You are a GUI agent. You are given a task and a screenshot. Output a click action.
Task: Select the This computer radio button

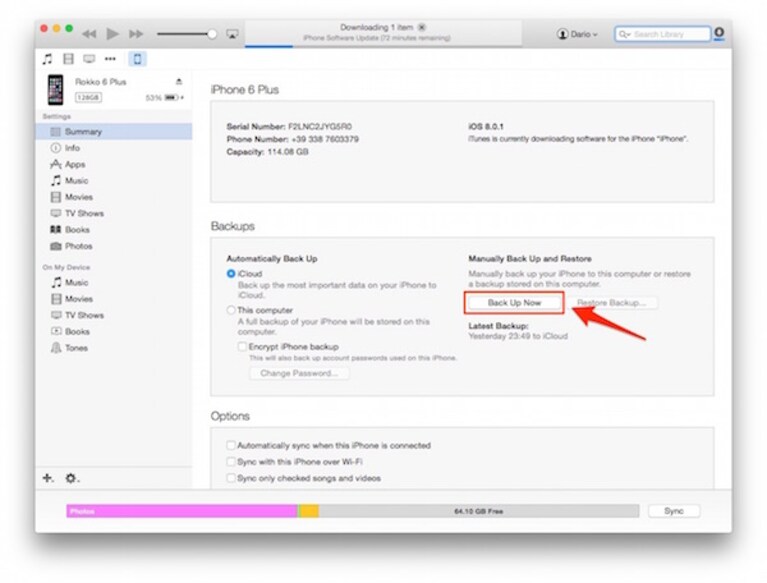pos(231,310)
